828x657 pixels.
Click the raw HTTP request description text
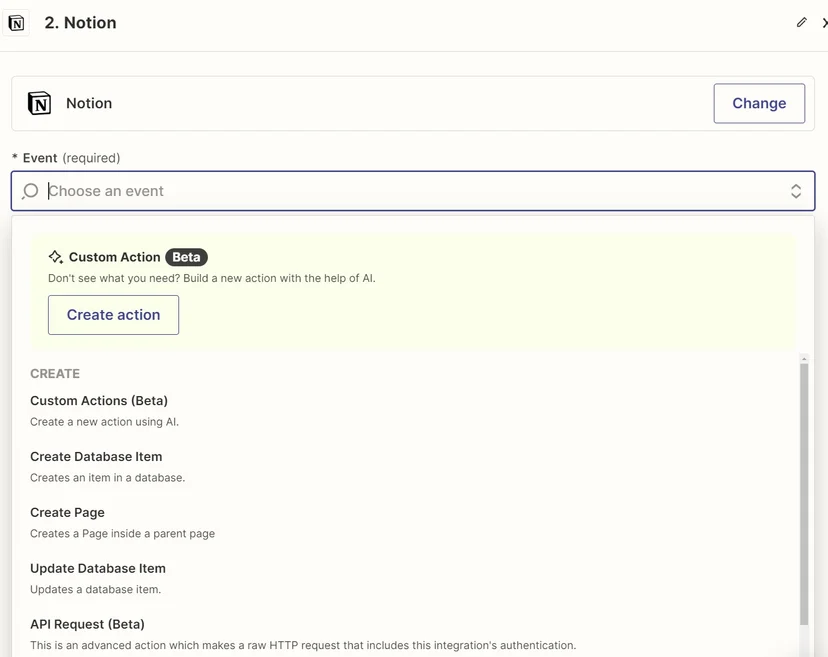(x=303, y=645)
